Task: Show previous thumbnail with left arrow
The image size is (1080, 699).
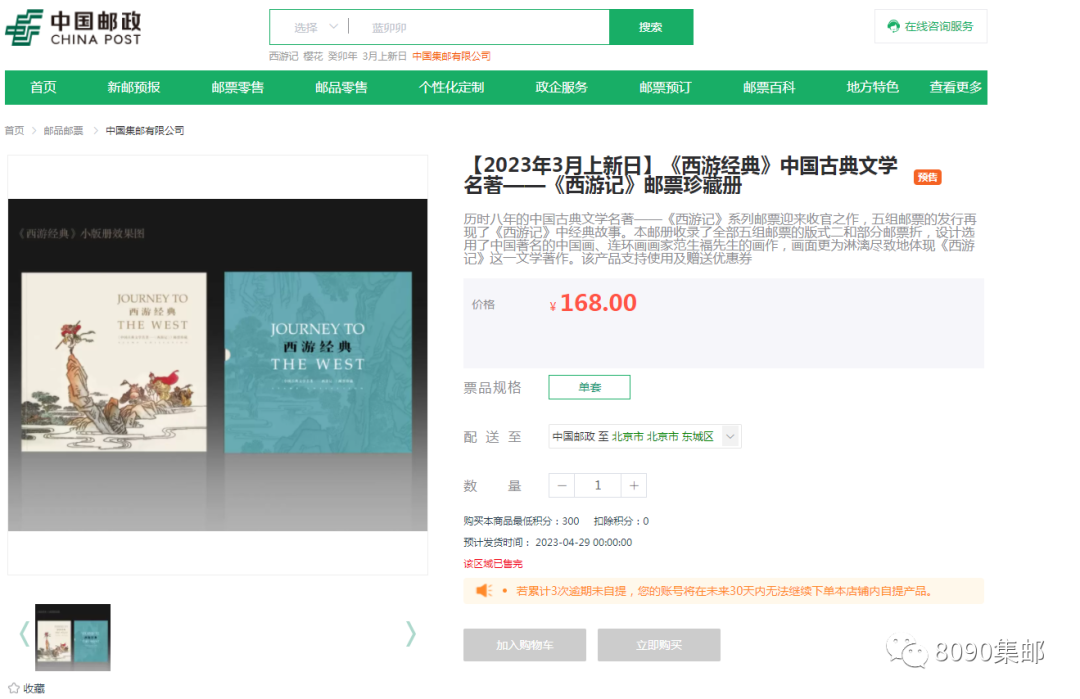Action: point(24,634)
